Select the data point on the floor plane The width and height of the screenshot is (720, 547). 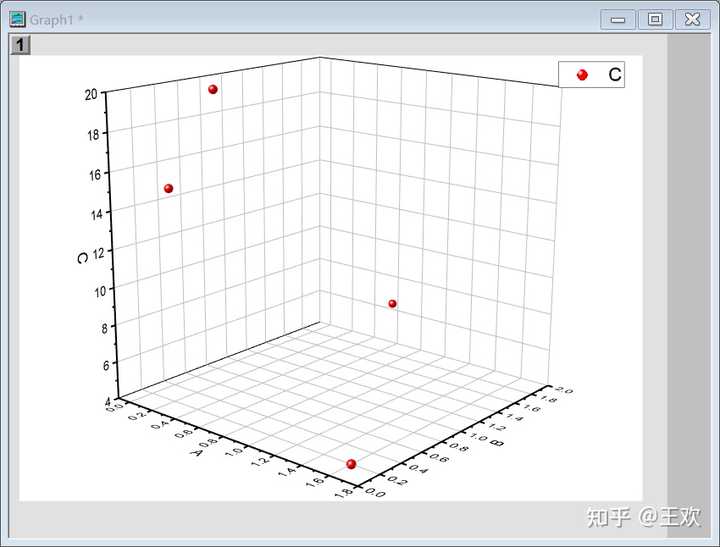click(x=351, y=464)
